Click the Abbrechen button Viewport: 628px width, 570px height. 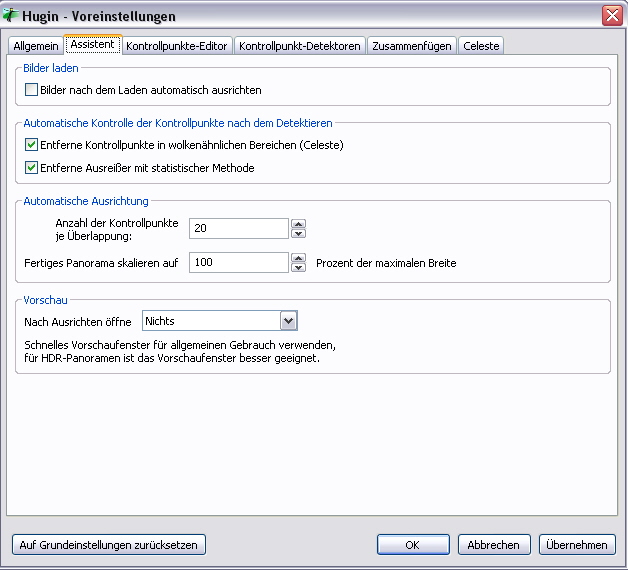tap(494, 545)
